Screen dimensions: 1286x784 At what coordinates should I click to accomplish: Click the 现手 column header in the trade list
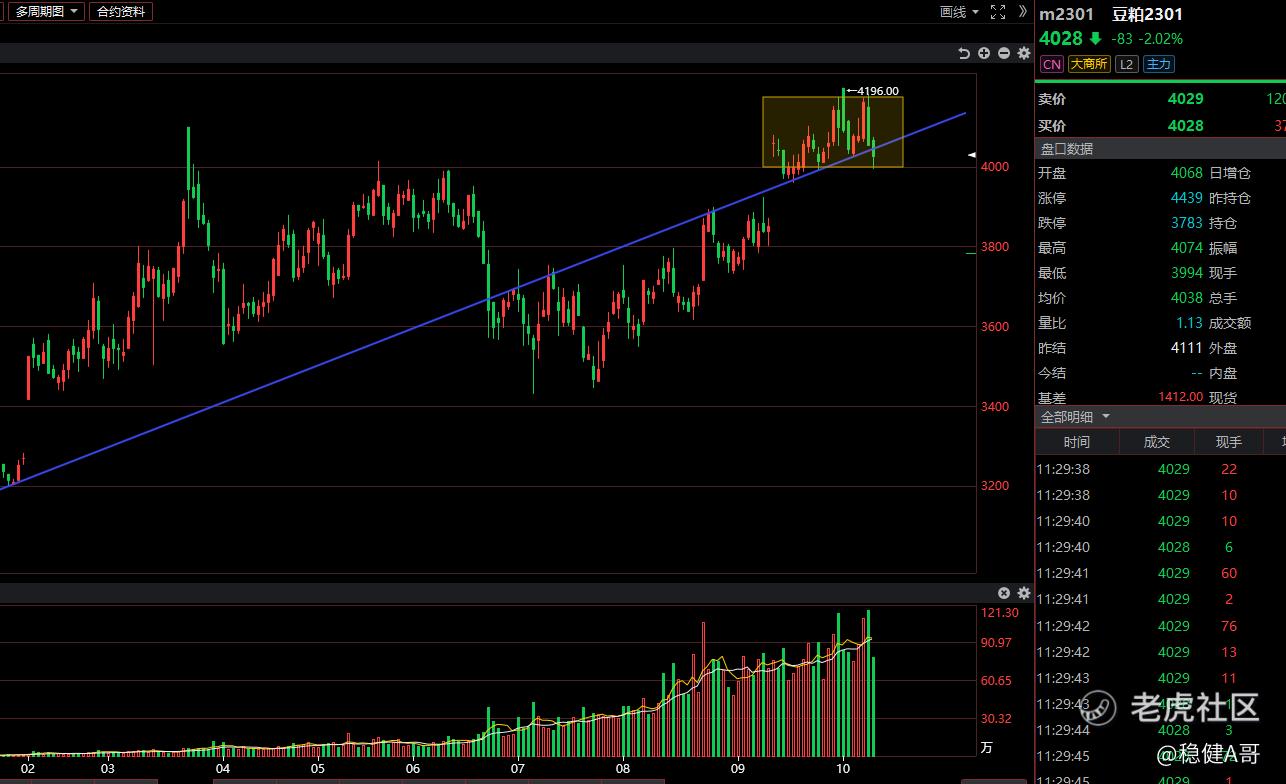point(1229,442)
